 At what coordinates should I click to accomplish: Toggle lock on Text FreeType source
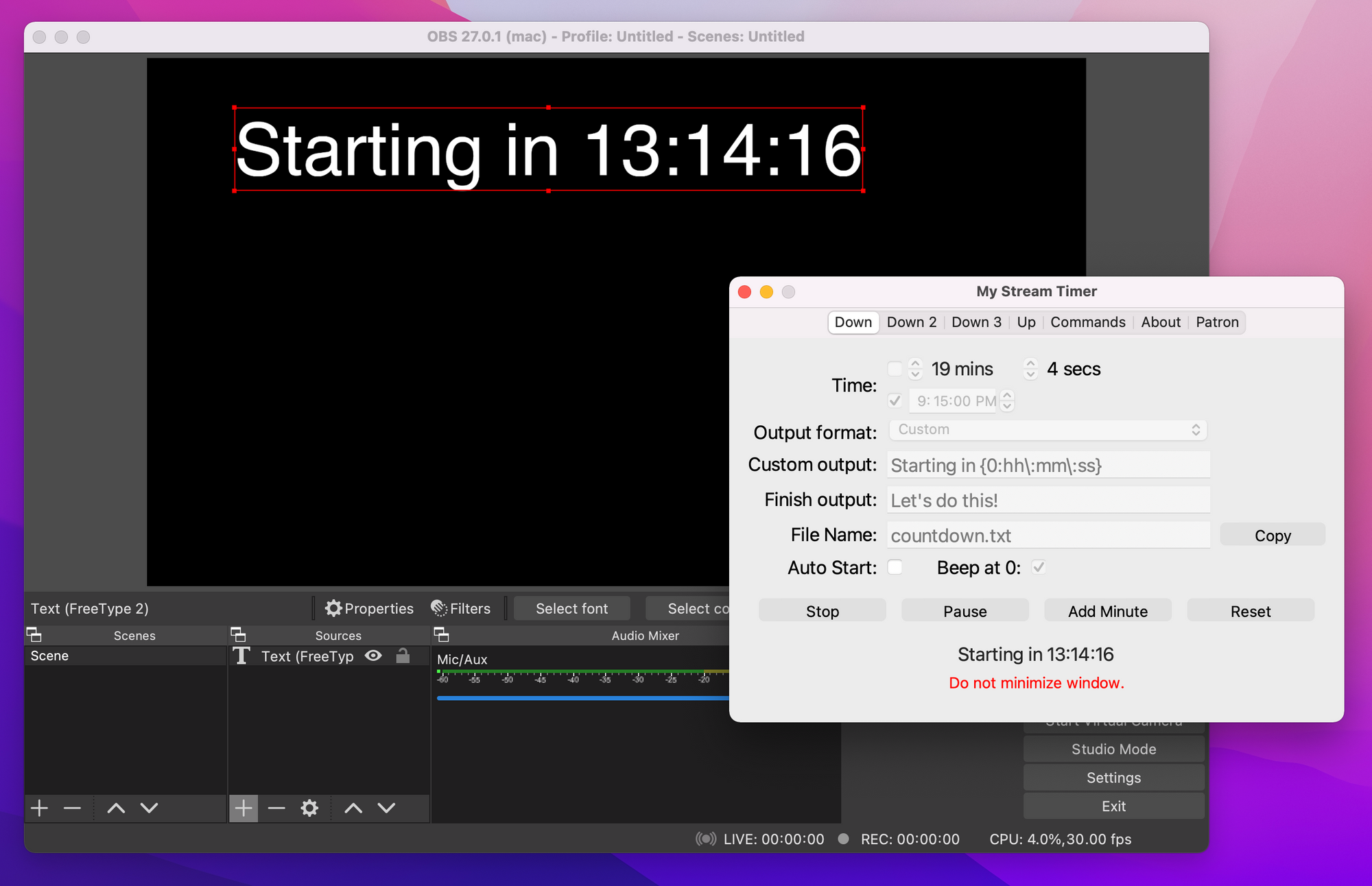(403, 656)
